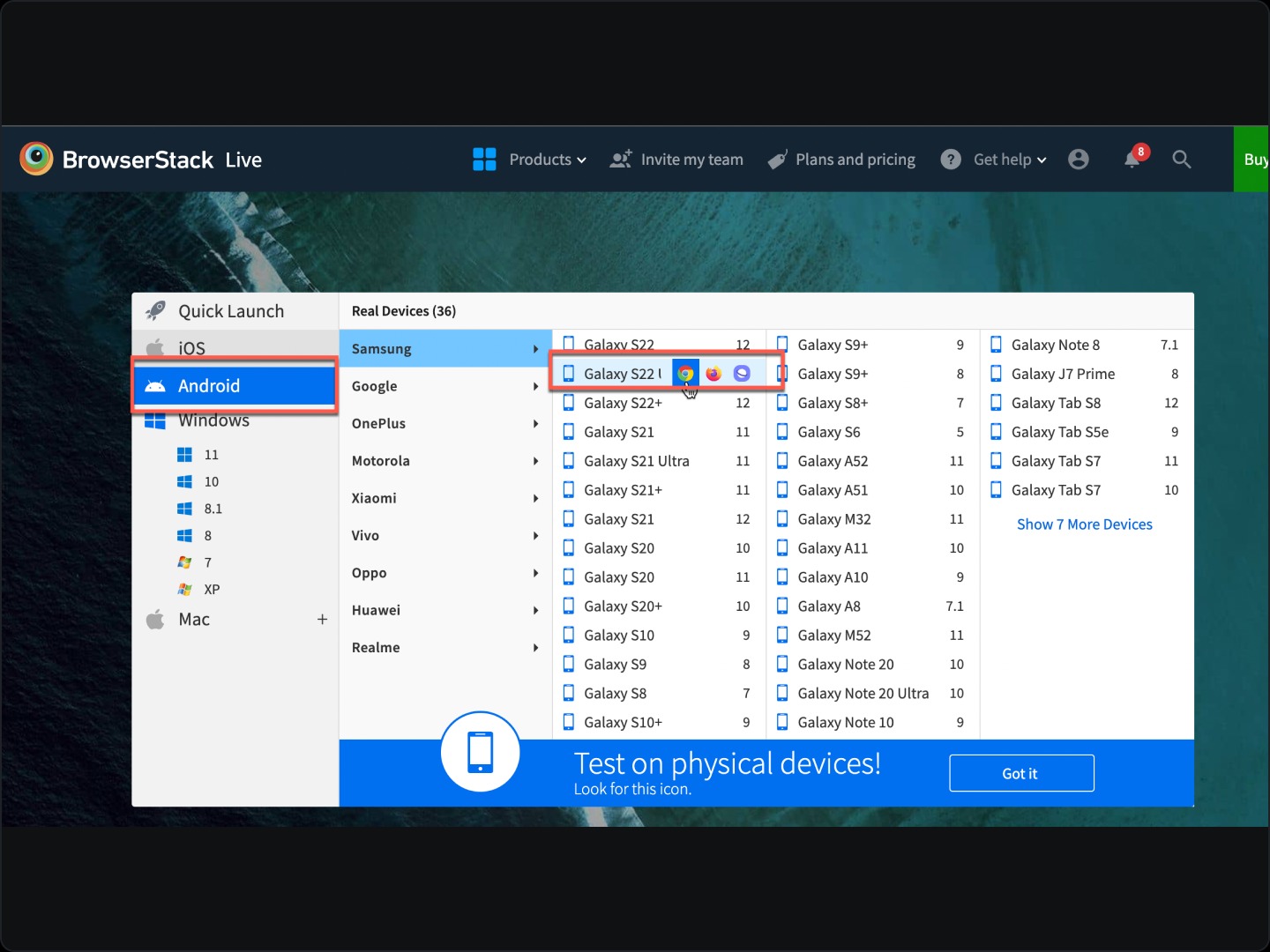Click the Invite my team icon
The height and width of the screenshot is (952, 1270).
pyautogui.click(x=621, y=160)
